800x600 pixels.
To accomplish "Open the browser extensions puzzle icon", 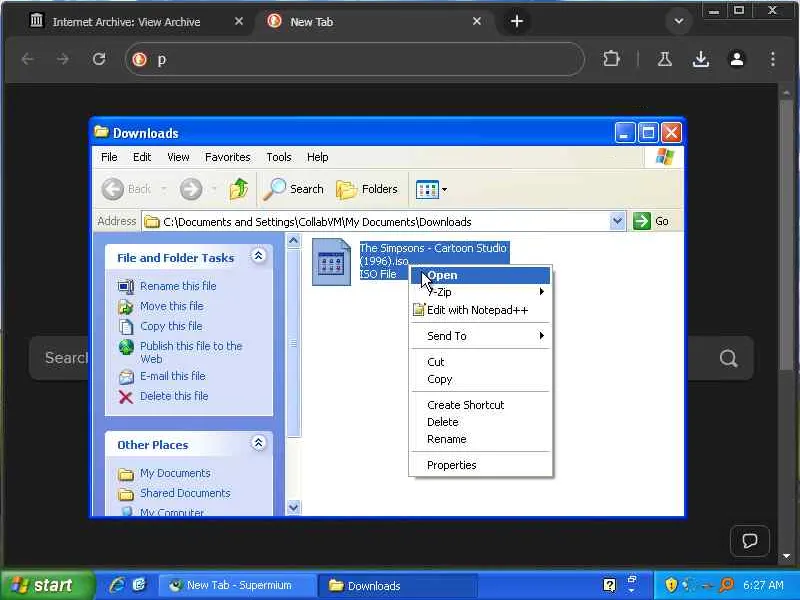I will coord(611,59).
